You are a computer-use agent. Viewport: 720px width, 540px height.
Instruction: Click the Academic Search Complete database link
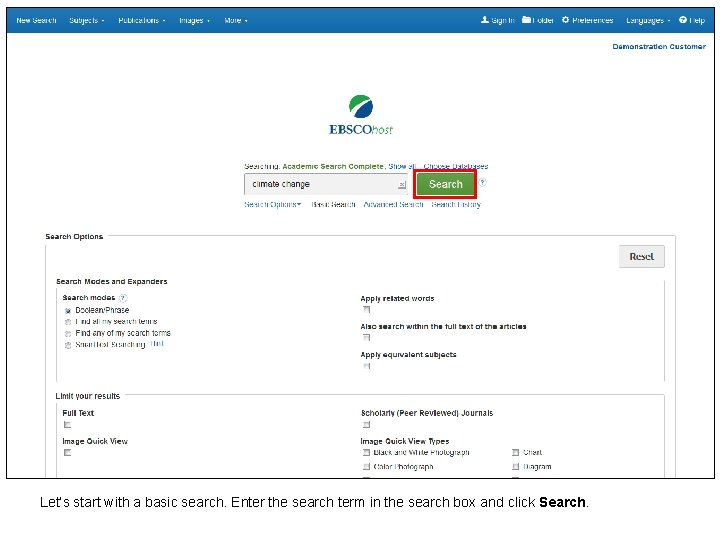(332, 166)
